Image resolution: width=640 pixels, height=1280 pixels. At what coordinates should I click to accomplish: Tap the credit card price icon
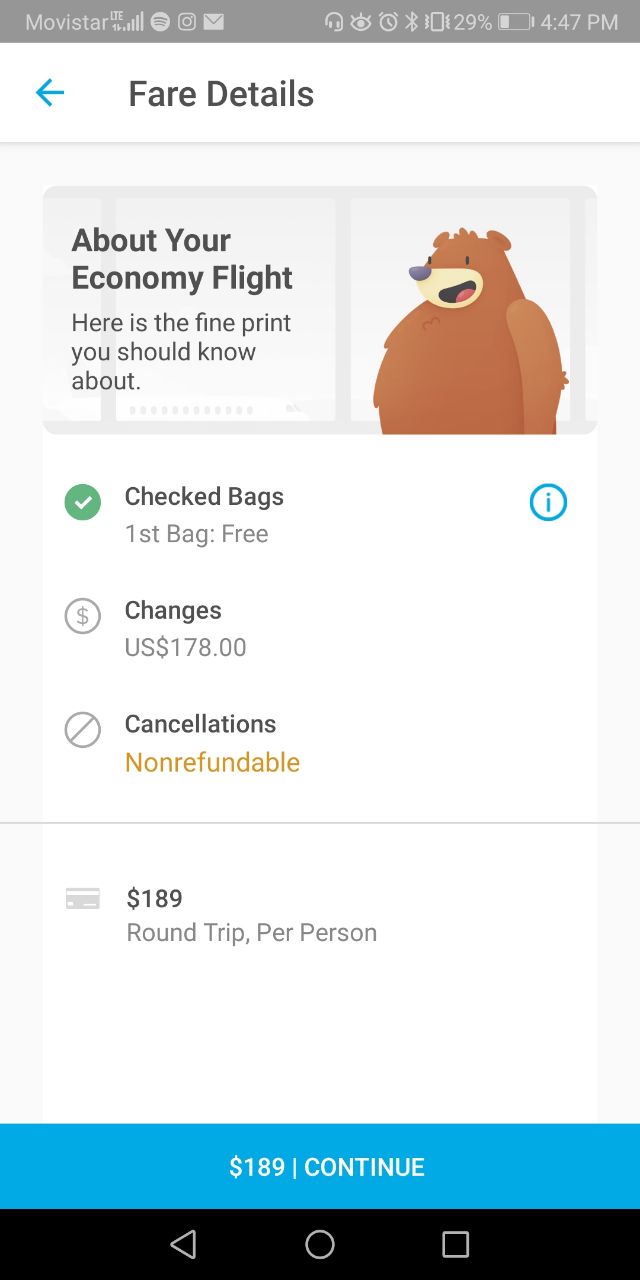coord(83,899)
